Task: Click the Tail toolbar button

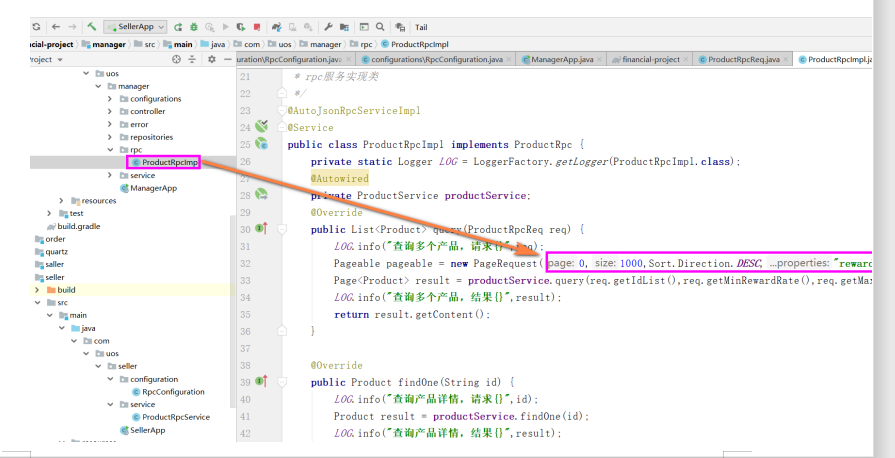Action: 421,27
